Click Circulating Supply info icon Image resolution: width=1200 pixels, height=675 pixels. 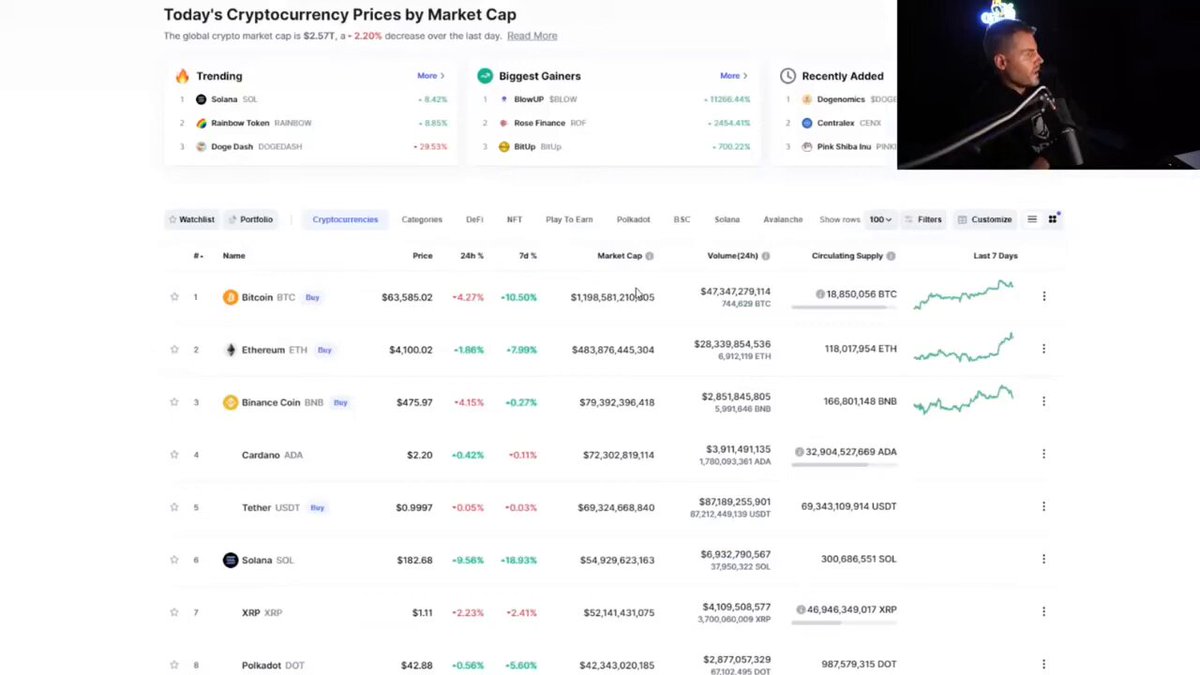click(891, 256)
